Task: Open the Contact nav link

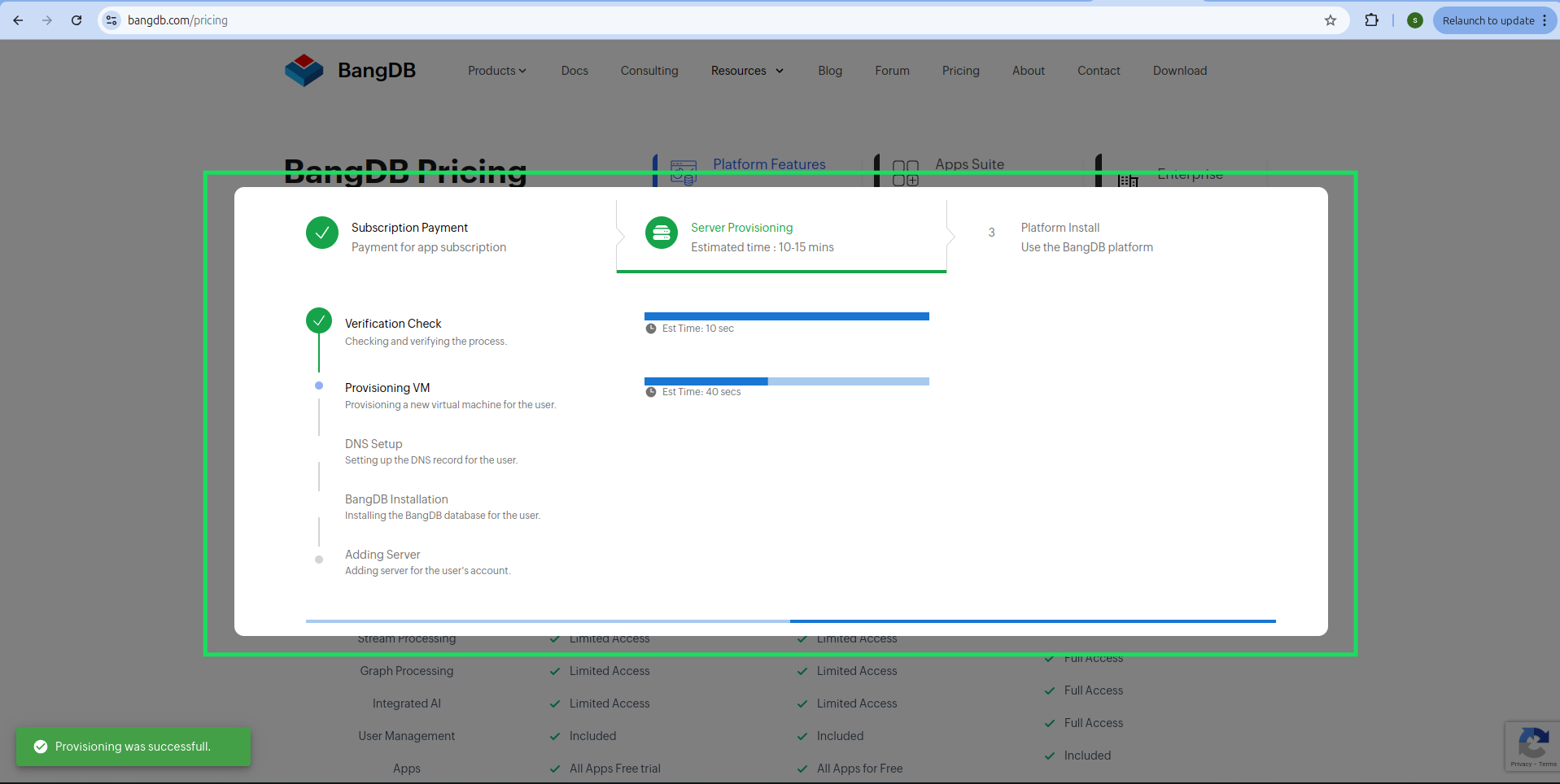Action: (x=1099, y=71)
